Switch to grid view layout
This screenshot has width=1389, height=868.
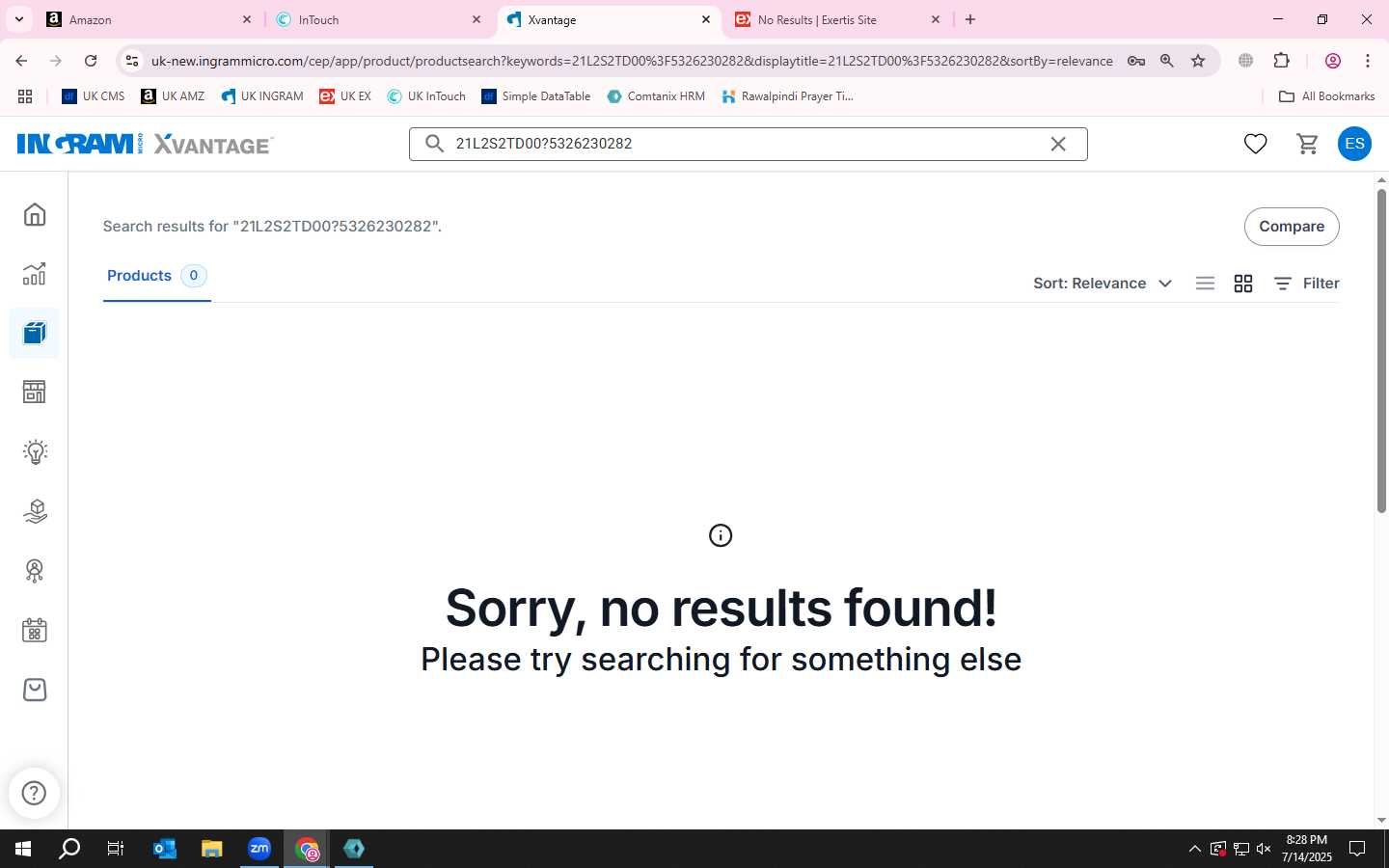point(1243,284)
